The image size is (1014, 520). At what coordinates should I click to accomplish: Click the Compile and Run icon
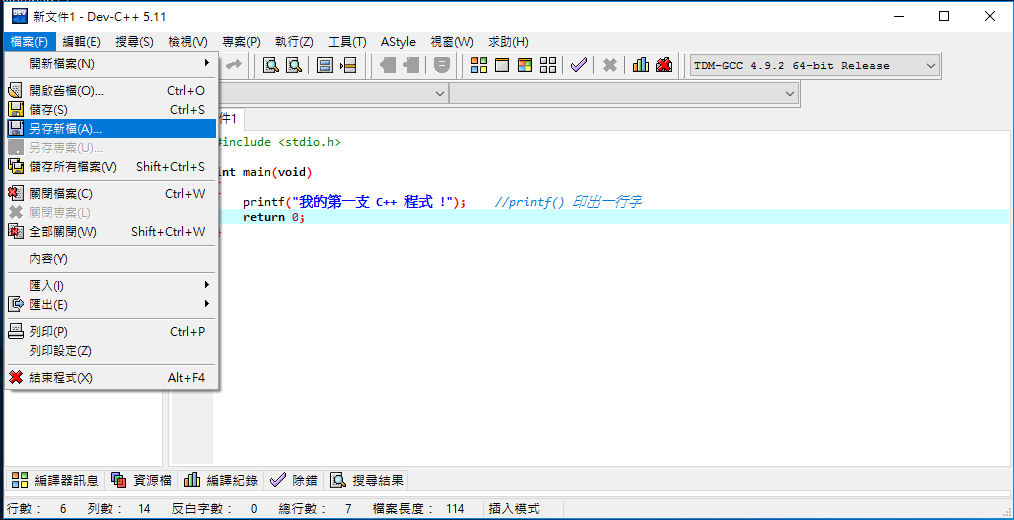525,65
